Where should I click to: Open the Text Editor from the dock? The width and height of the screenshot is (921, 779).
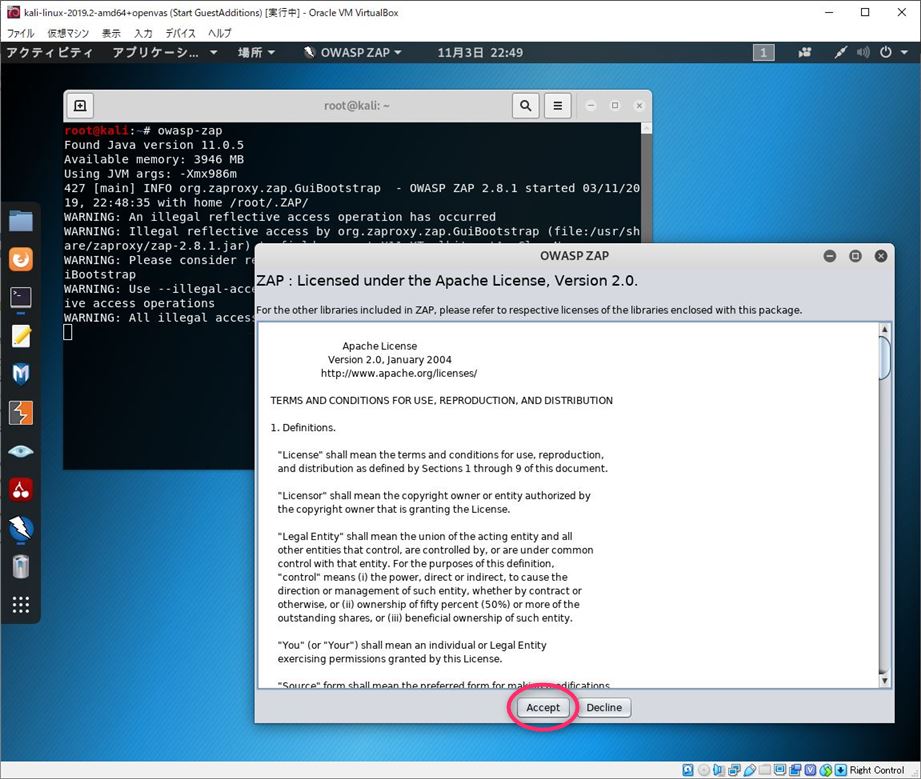[x=21, y=335]
